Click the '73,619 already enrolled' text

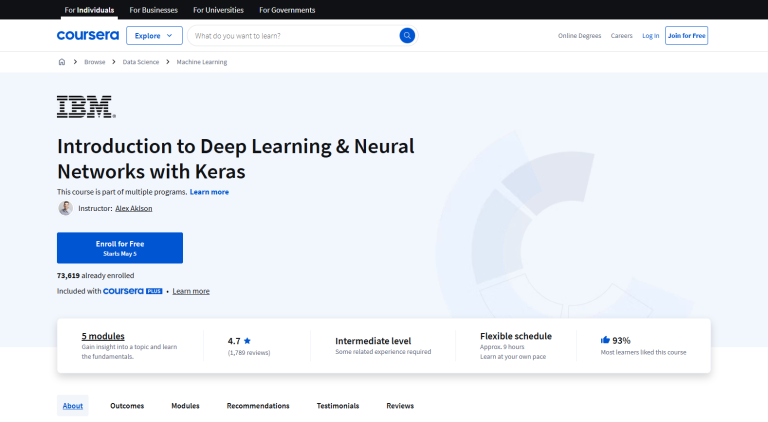click(x=96, y=275)
